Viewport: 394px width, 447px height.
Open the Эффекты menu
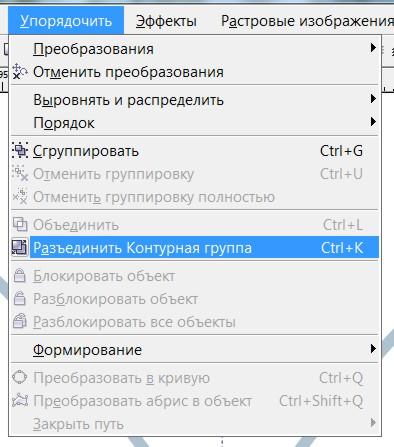(166, 21)
